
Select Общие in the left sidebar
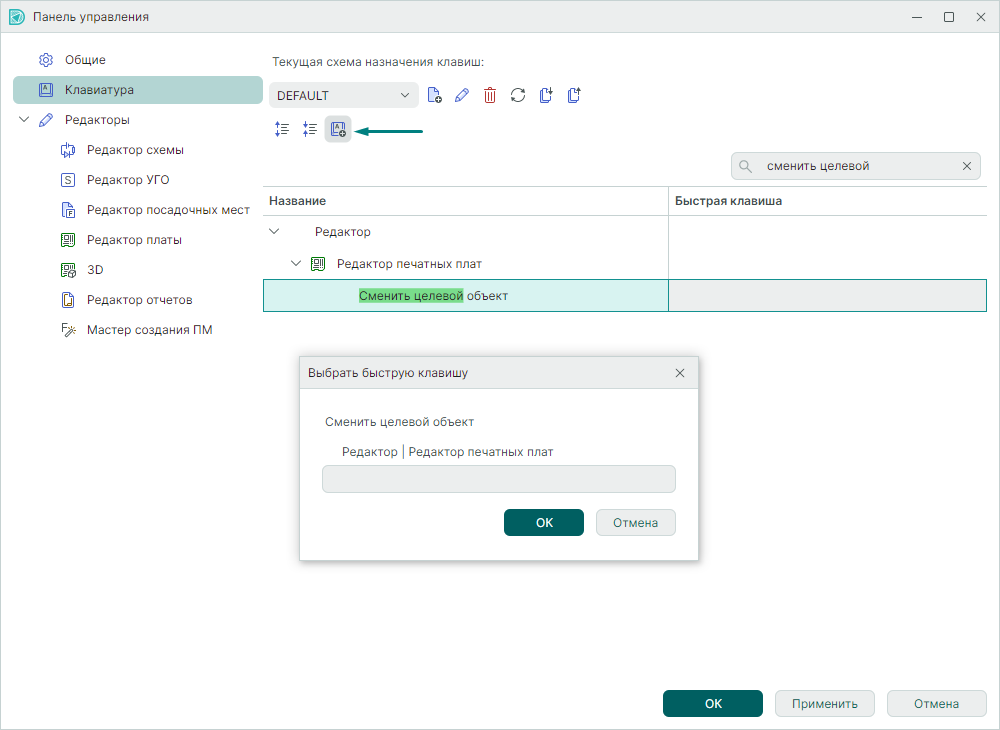click(85, 60)
